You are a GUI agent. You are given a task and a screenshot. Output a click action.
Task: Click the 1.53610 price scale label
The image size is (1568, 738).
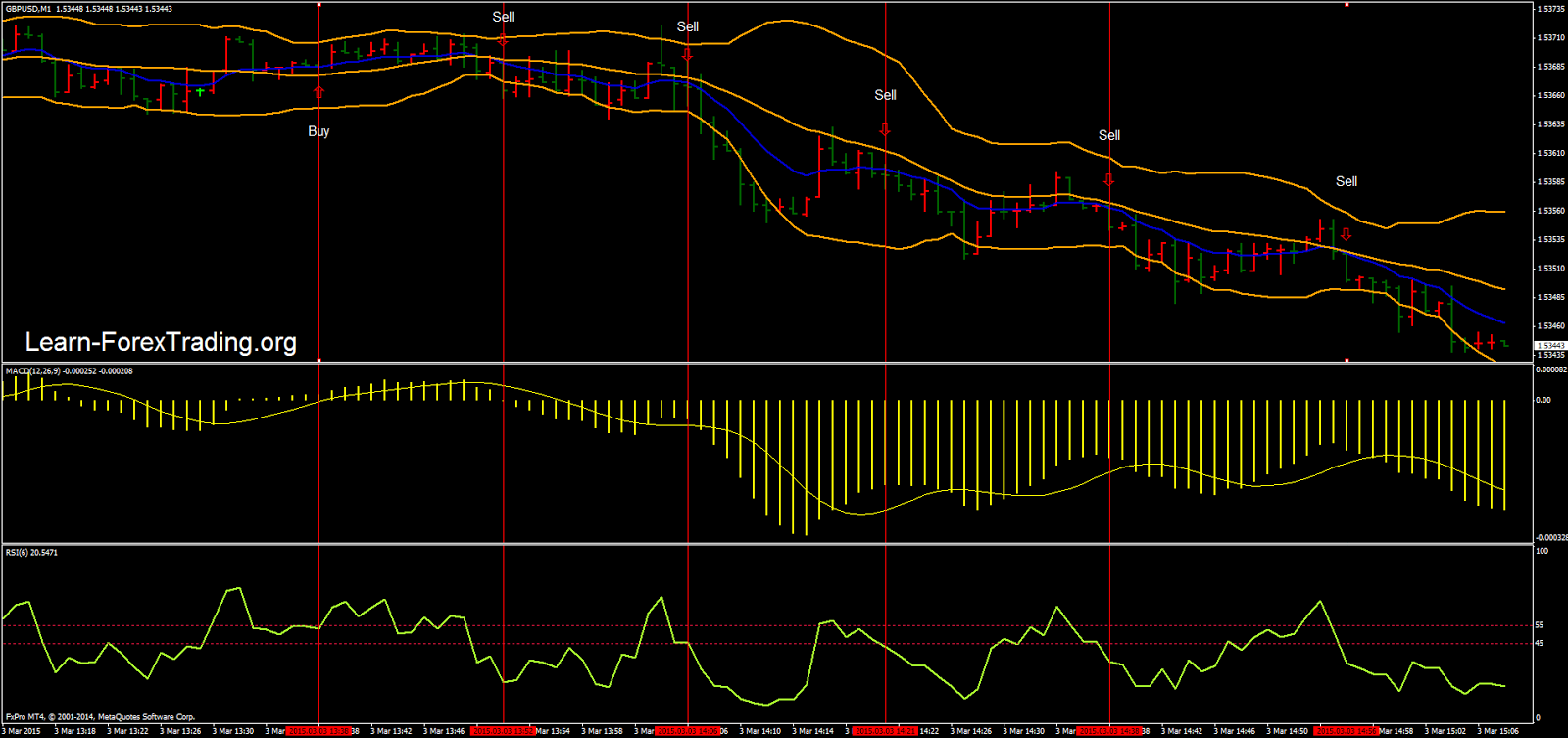(x=1550, y=153)
